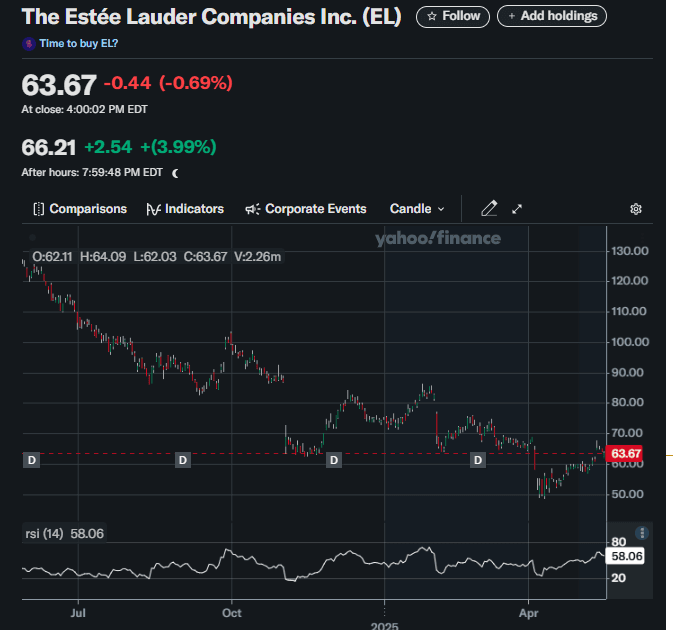This screenshot has height=630, width=673.
Task: Open the Indicators menu
Action: click(185, 209)
